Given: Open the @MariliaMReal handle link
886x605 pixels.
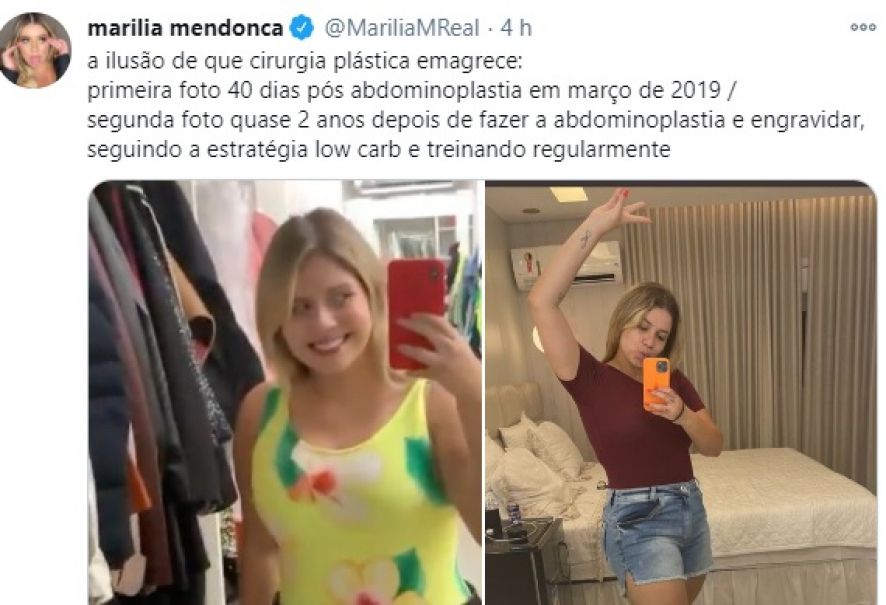Looking at the screenshot, I should [x=402, y=28].
